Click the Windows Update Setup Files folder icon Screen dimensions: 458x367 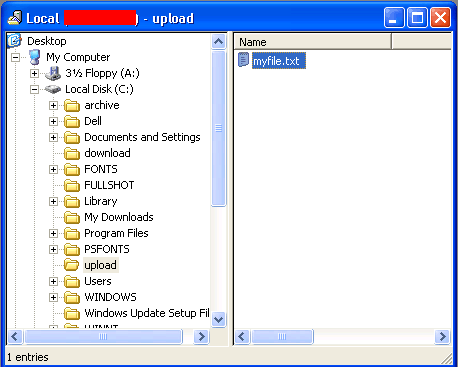coord(72,313)
